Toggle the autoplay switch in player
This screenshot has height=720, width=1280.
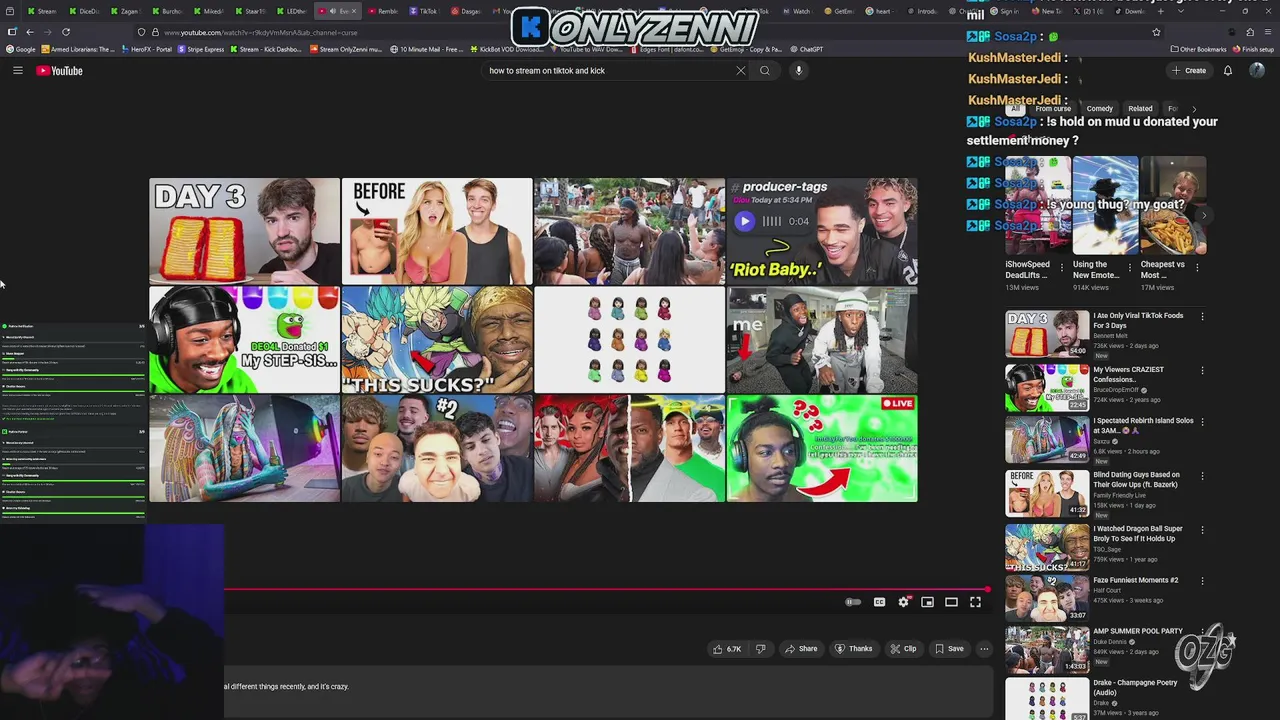pyautogui.click(x=853, y=602)
